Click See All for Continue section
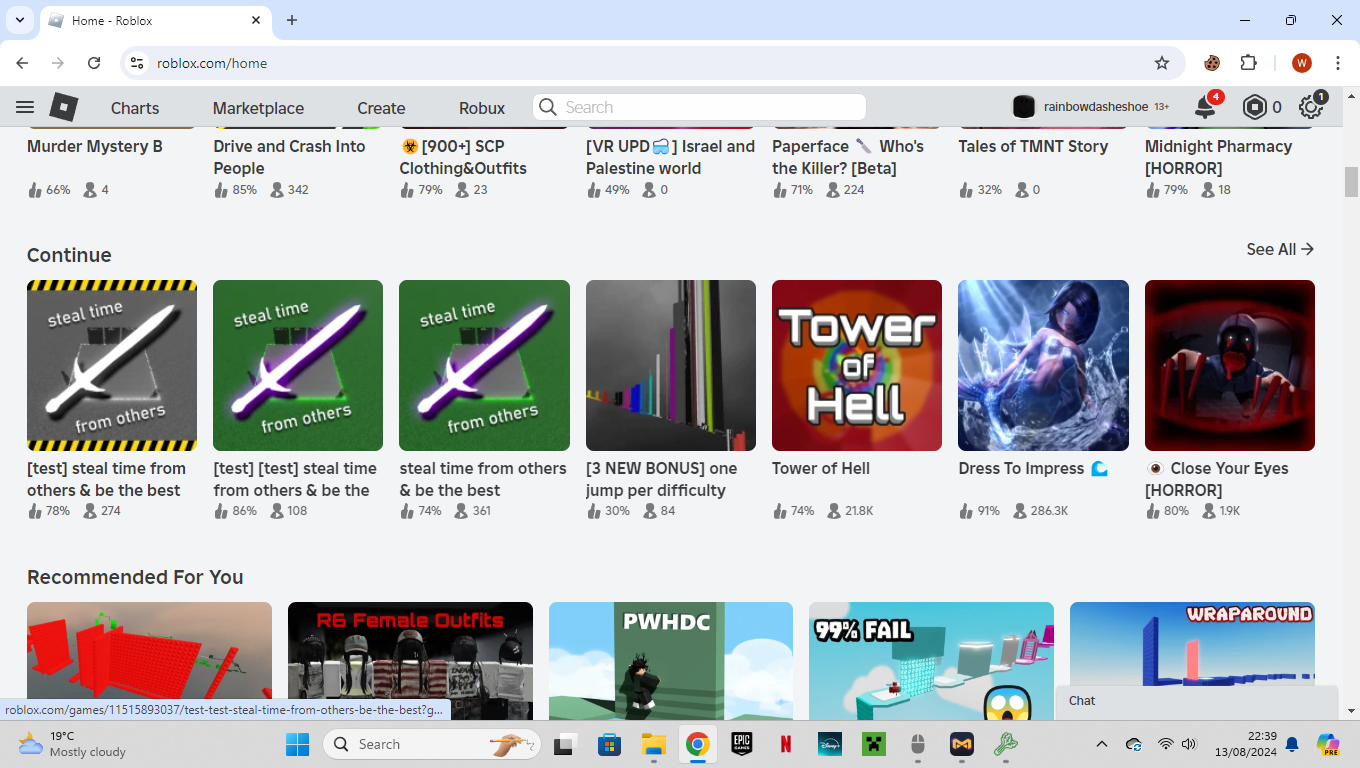This screenshot has width=1360, height=768. click(1280, 249)
